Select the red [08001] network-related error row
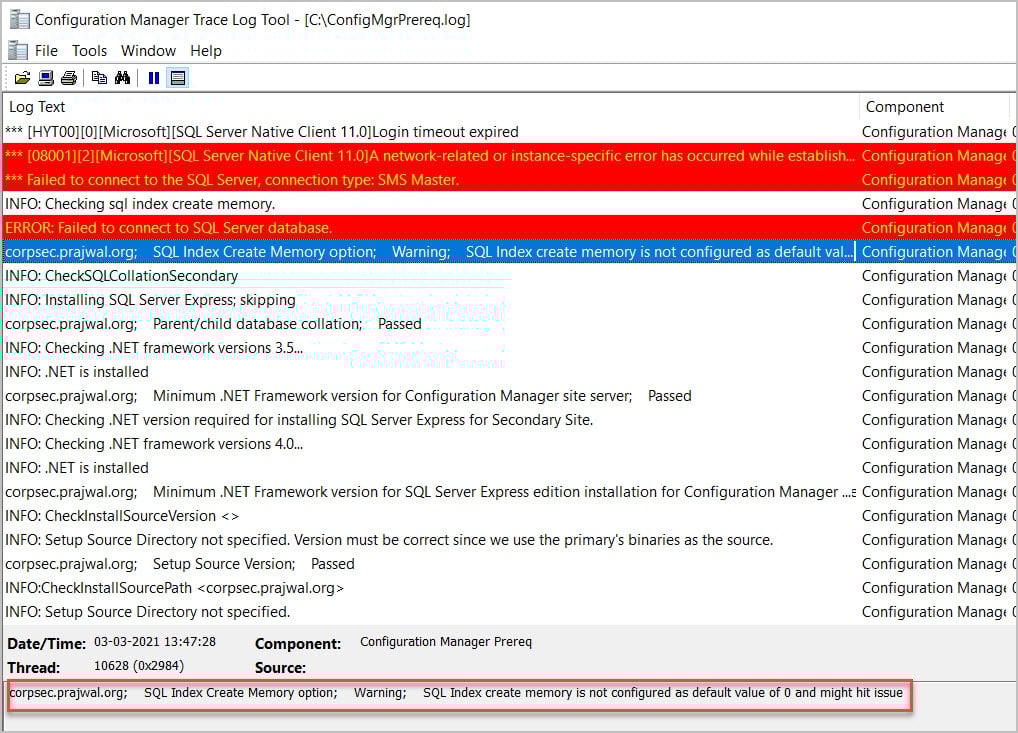This screenshot has height=733, width=1018. click(509, 156)
